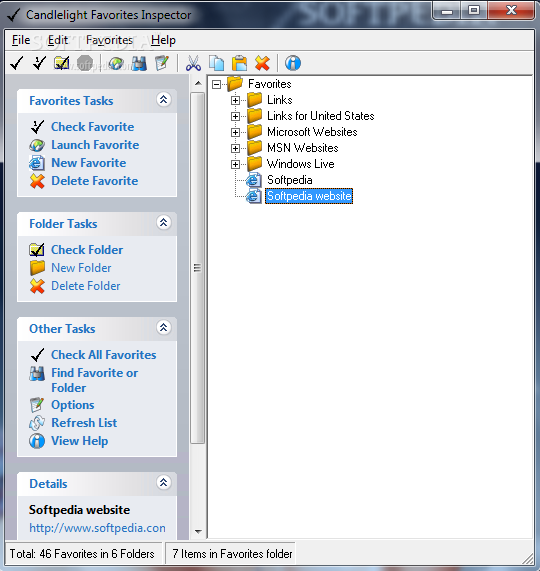Click the View Help task link

(x=80, y=441)
